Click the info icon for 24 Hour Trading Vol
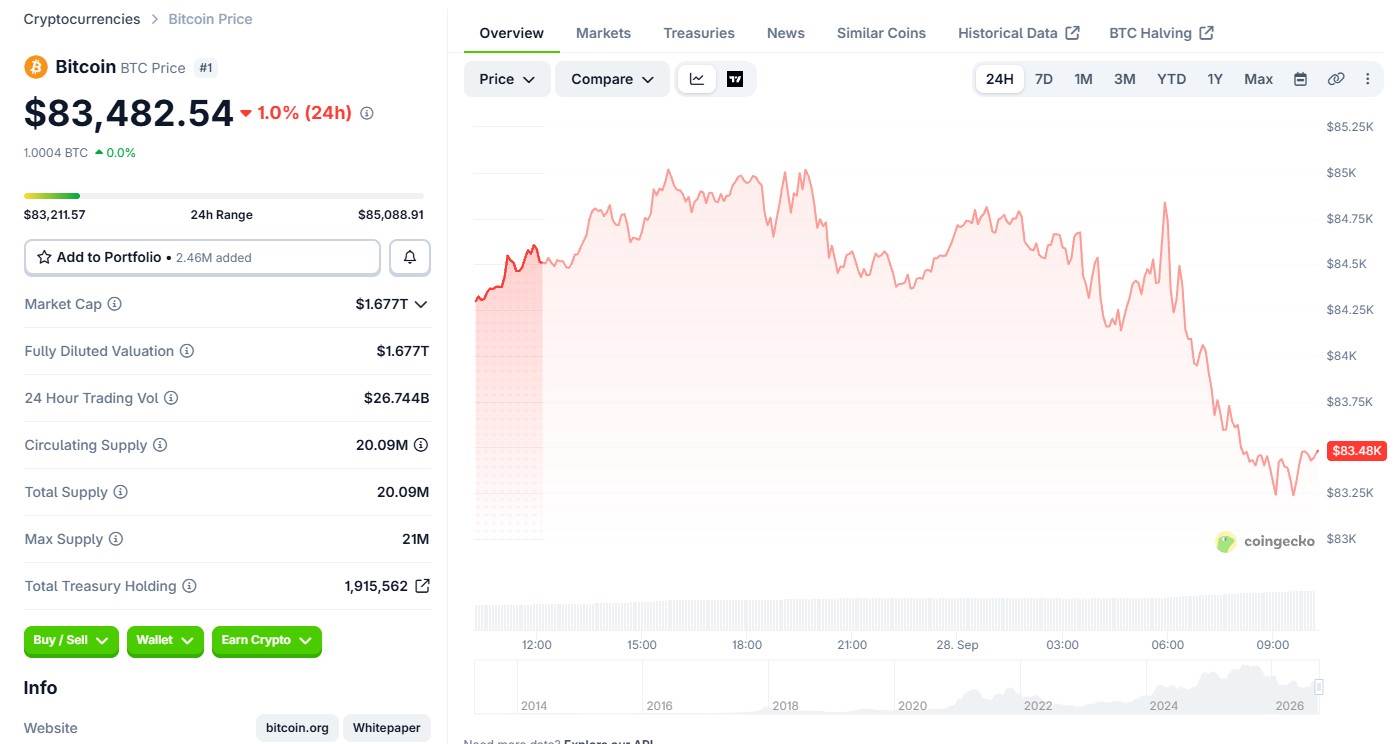 click(171, 398)
